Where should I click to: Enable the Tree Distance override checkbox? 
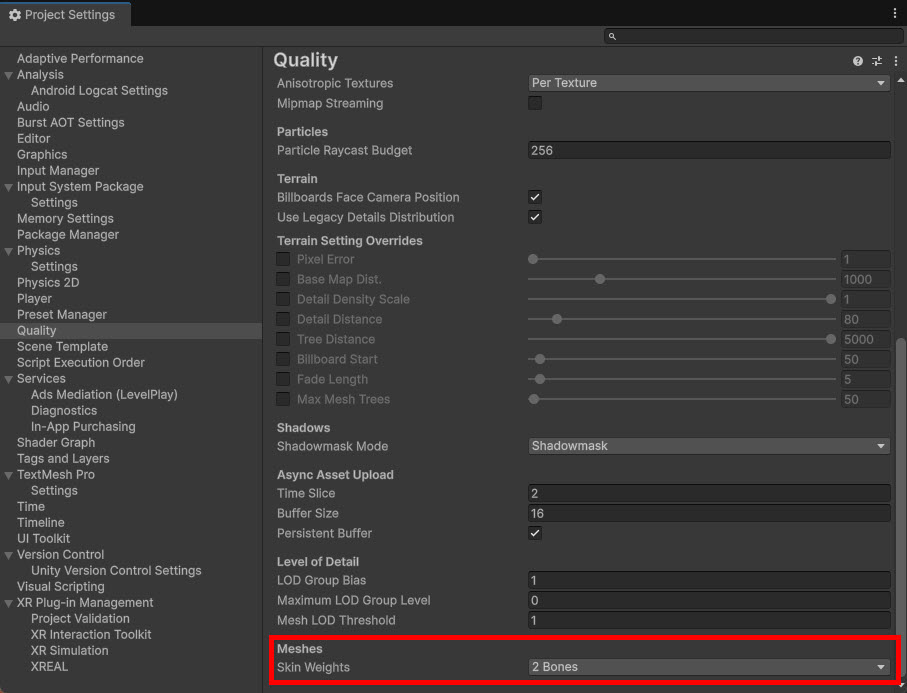click(x=283, y=339)
